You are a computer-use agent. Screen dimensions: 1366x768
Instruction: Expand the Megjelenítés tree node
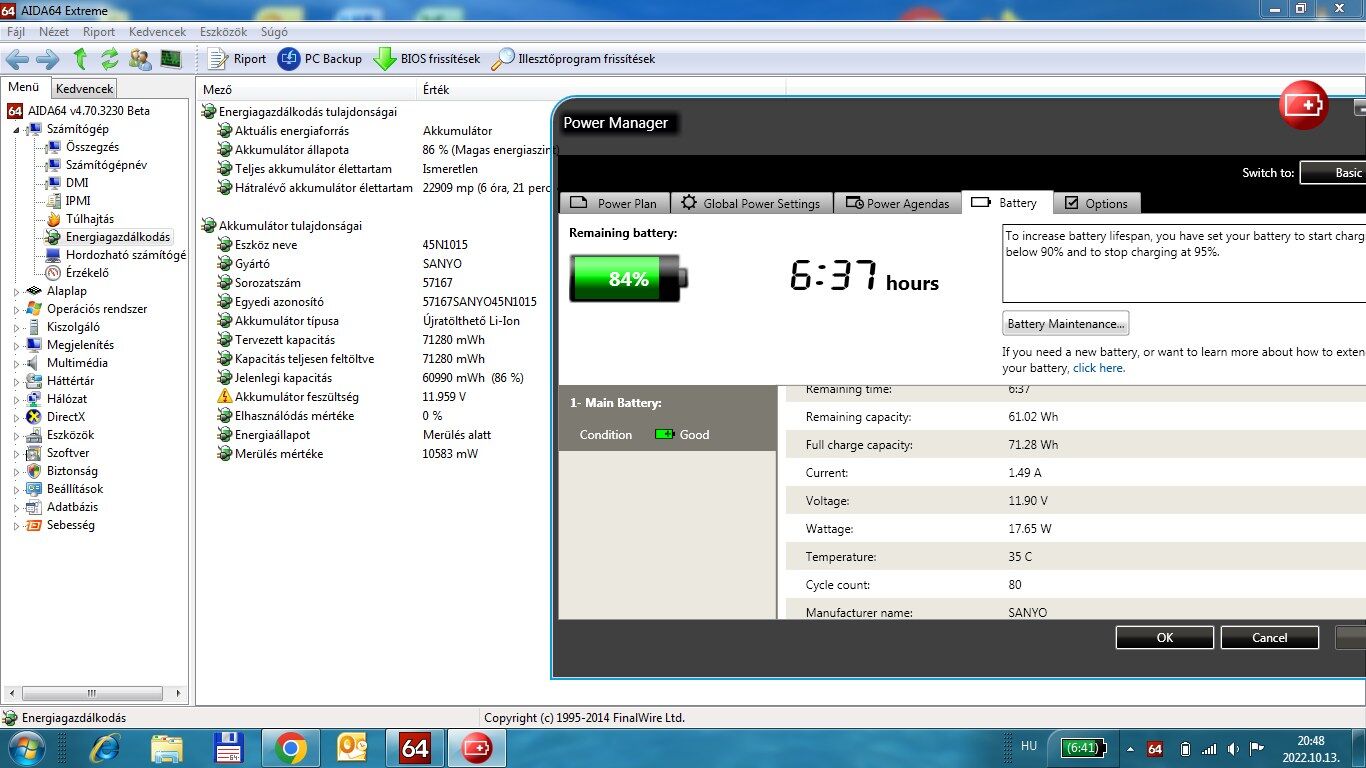tap(16, 345)
